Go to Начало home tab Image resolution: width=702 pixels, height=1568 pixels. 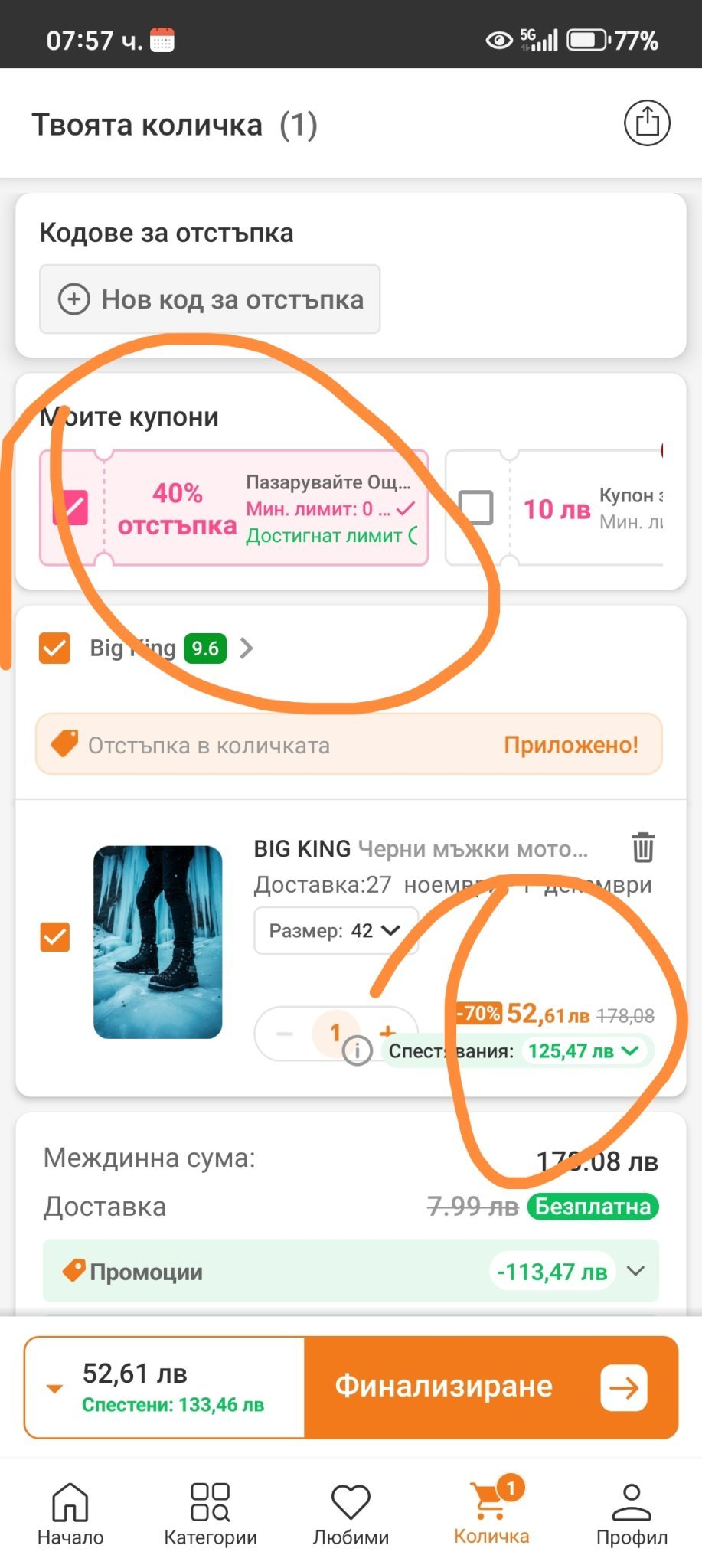(70, 1513)
